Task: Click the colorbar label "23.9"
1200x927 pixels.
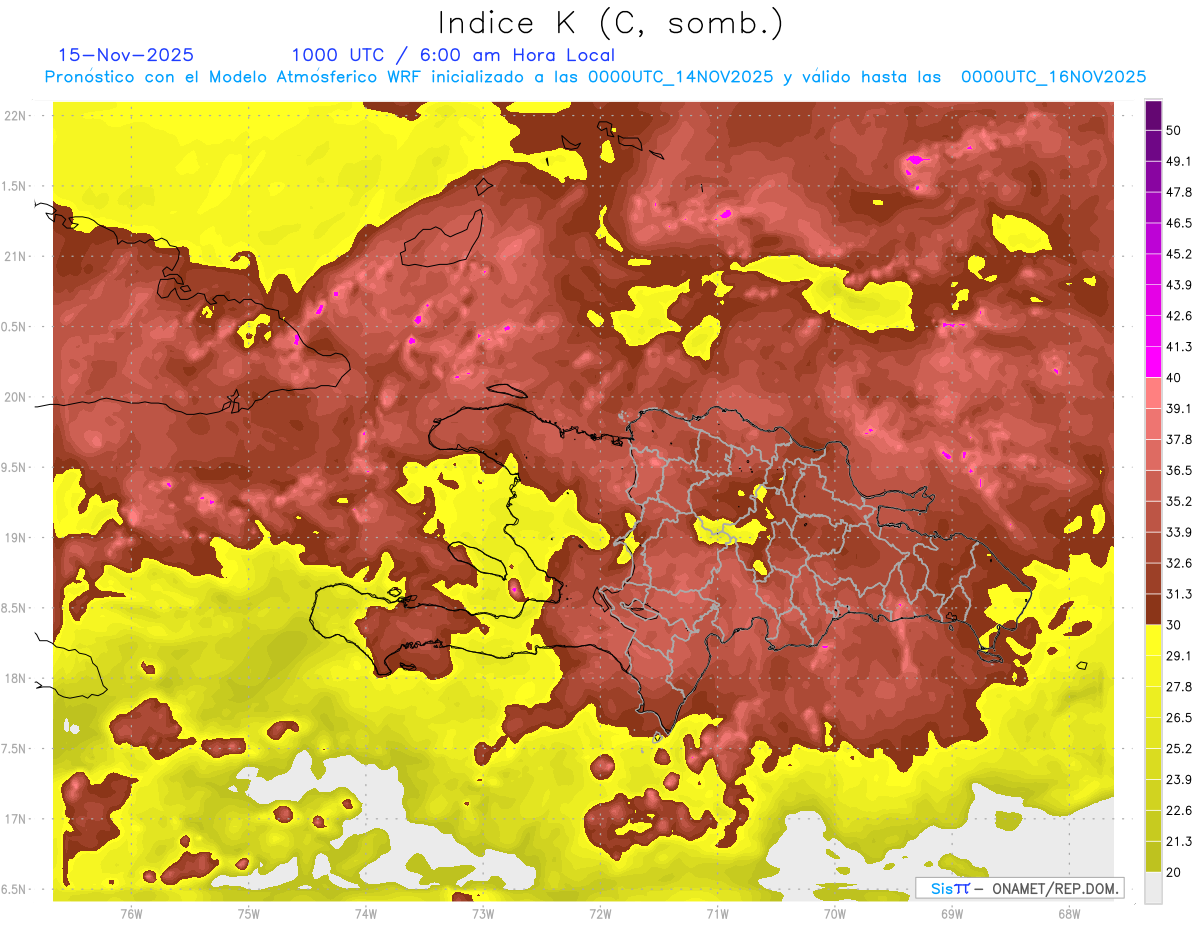Action: 1179,780
